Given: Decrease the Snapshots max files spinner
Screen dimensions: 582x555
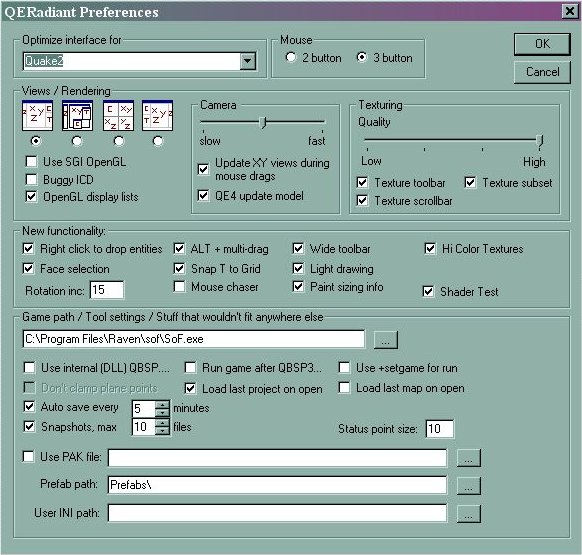Looking at the screenshot, I should click(x=162, y=431).
